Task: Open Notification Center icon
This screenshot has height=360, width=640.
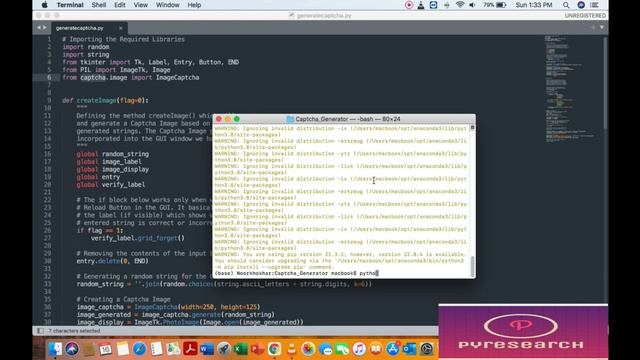Action: [x=595, y=5]
